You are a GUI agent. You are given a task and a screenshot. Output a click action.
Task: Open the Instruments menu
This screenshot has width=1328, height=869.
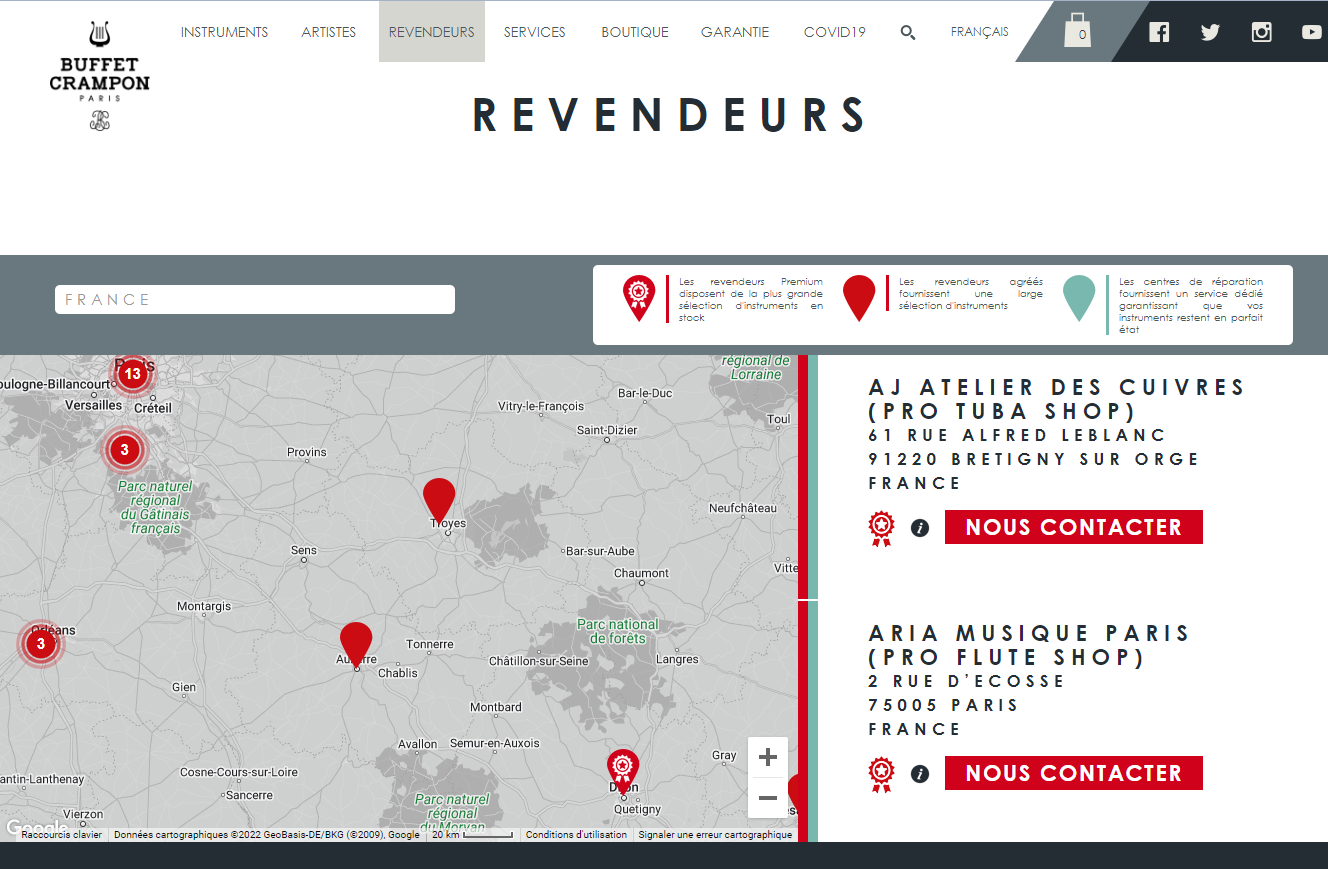[x=224, y=32]
